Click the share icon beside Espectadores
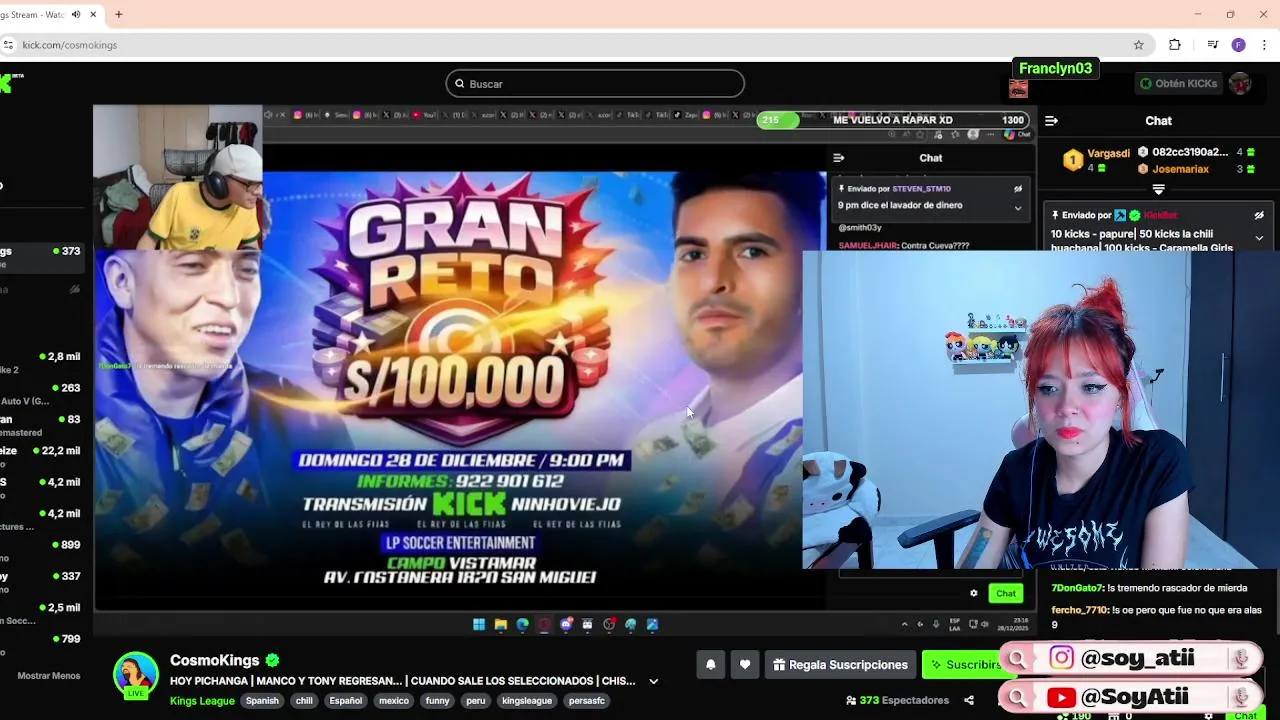This screenshot has width=1280, height=720. click(x=968, y=700)
